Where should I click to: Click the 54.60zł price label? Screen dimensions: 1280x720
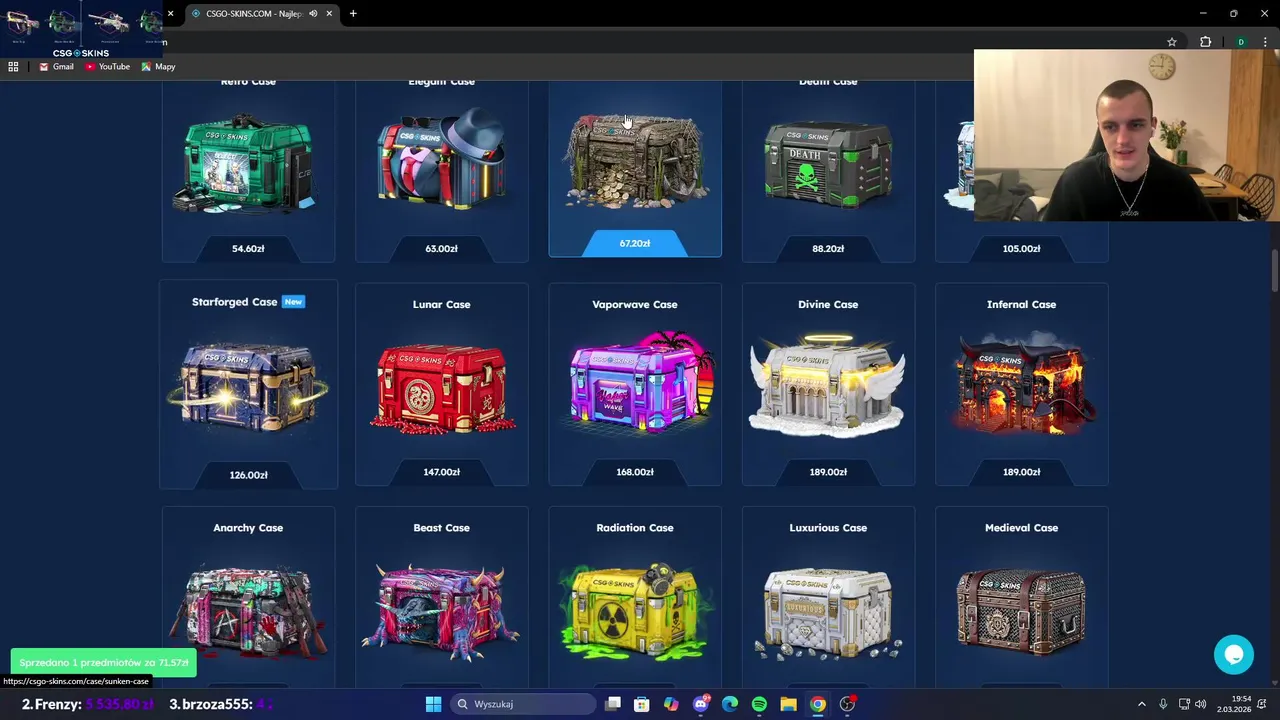[248, 248]
